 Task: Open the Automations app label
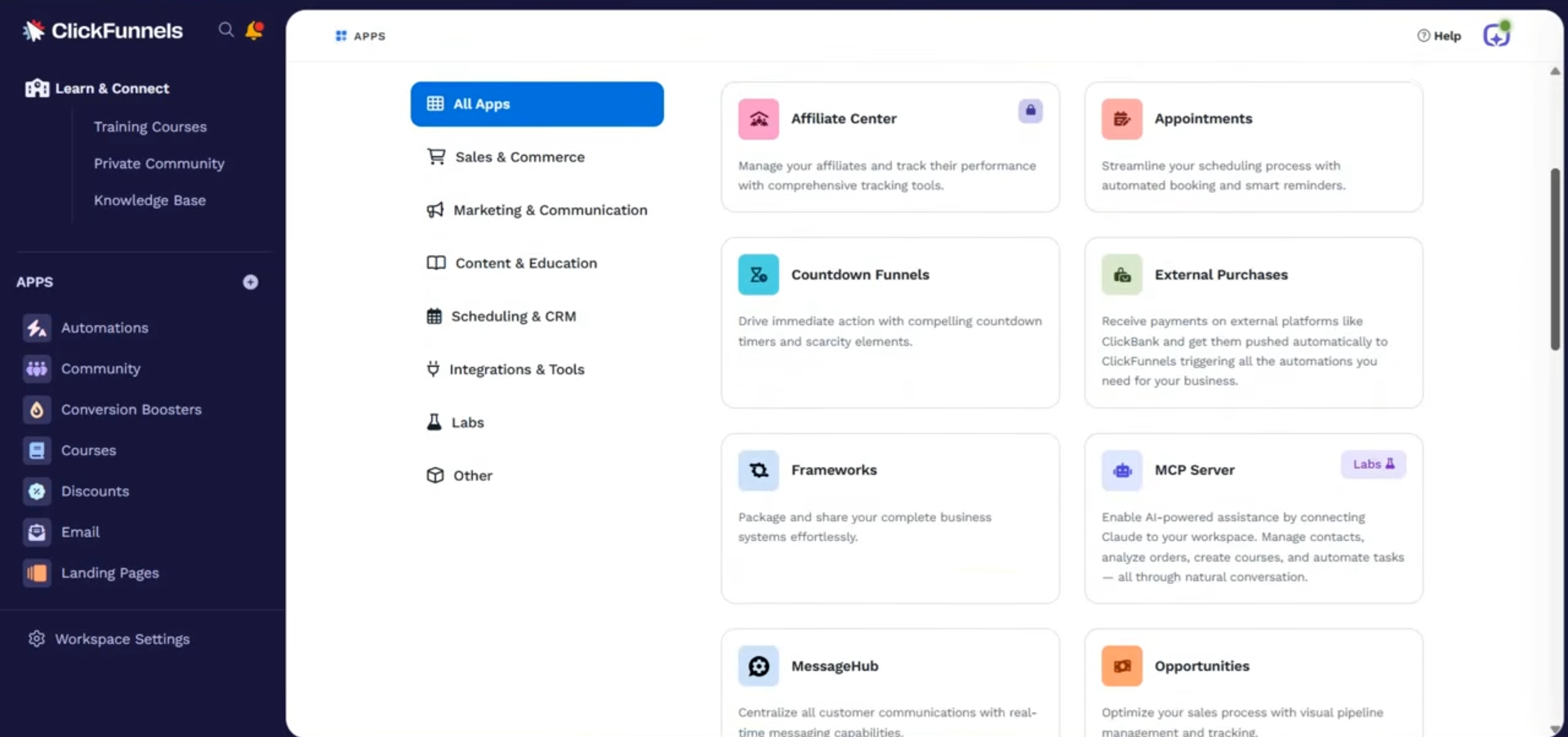click(x=105, y=328)
